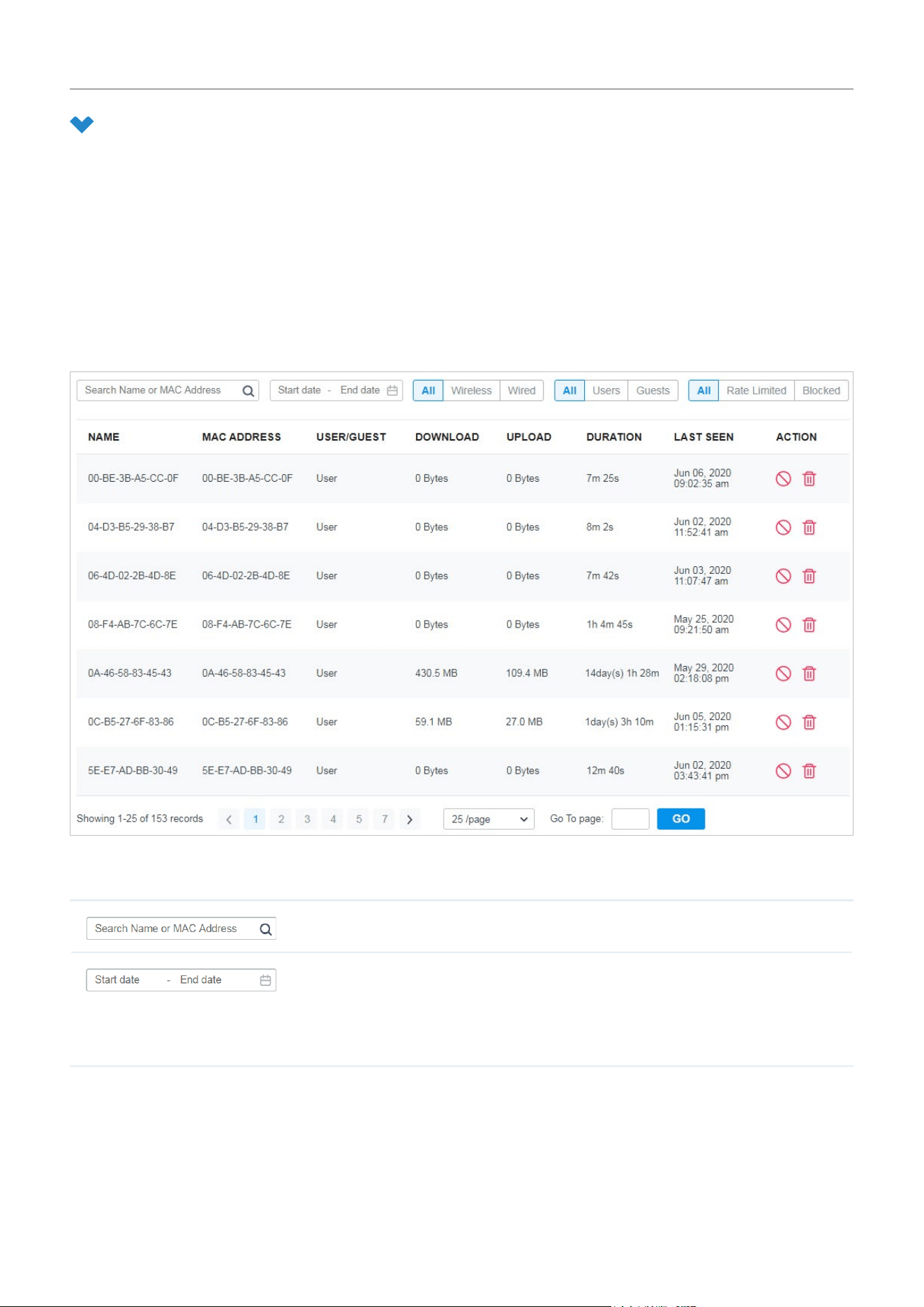The height and width of the screenshot is (1307, 924).
Task: Block client 0A-46-58-83-45-43
Action: 783,673
